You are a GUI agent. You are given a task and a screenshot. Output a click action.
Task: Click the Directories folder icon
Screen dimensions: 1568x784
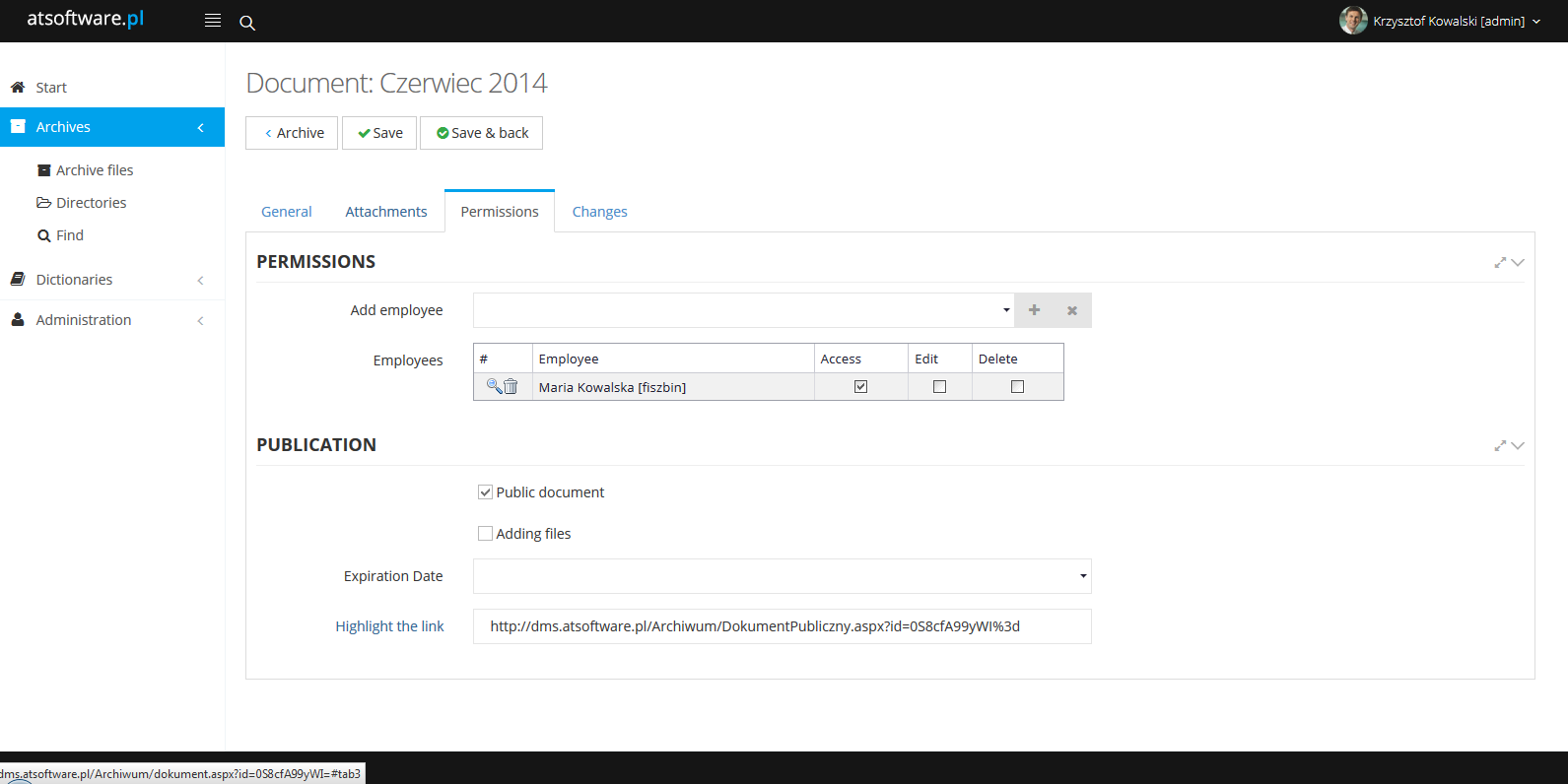point(43,203)
